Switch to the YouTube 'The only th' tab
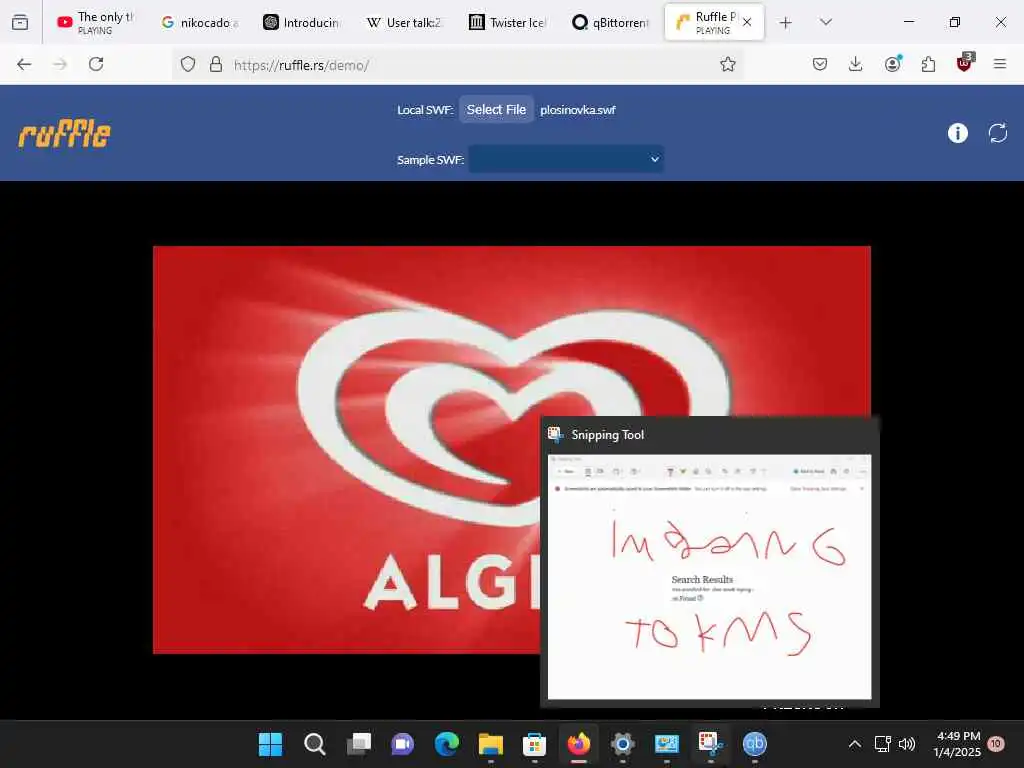1024x768 pixels. 95,22
